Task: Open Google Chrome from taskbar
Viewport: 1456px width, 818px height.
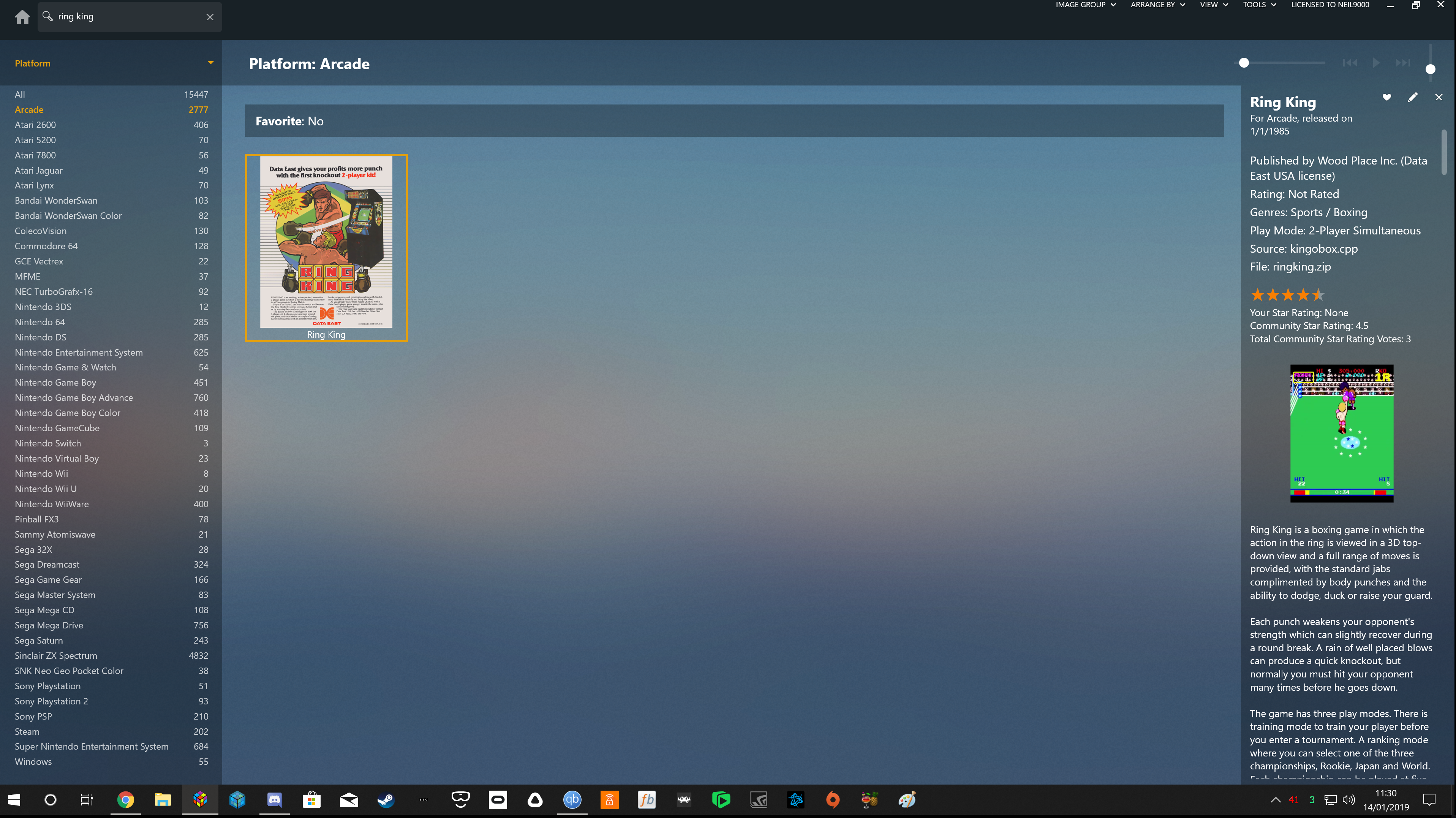Action: point(125,800)
